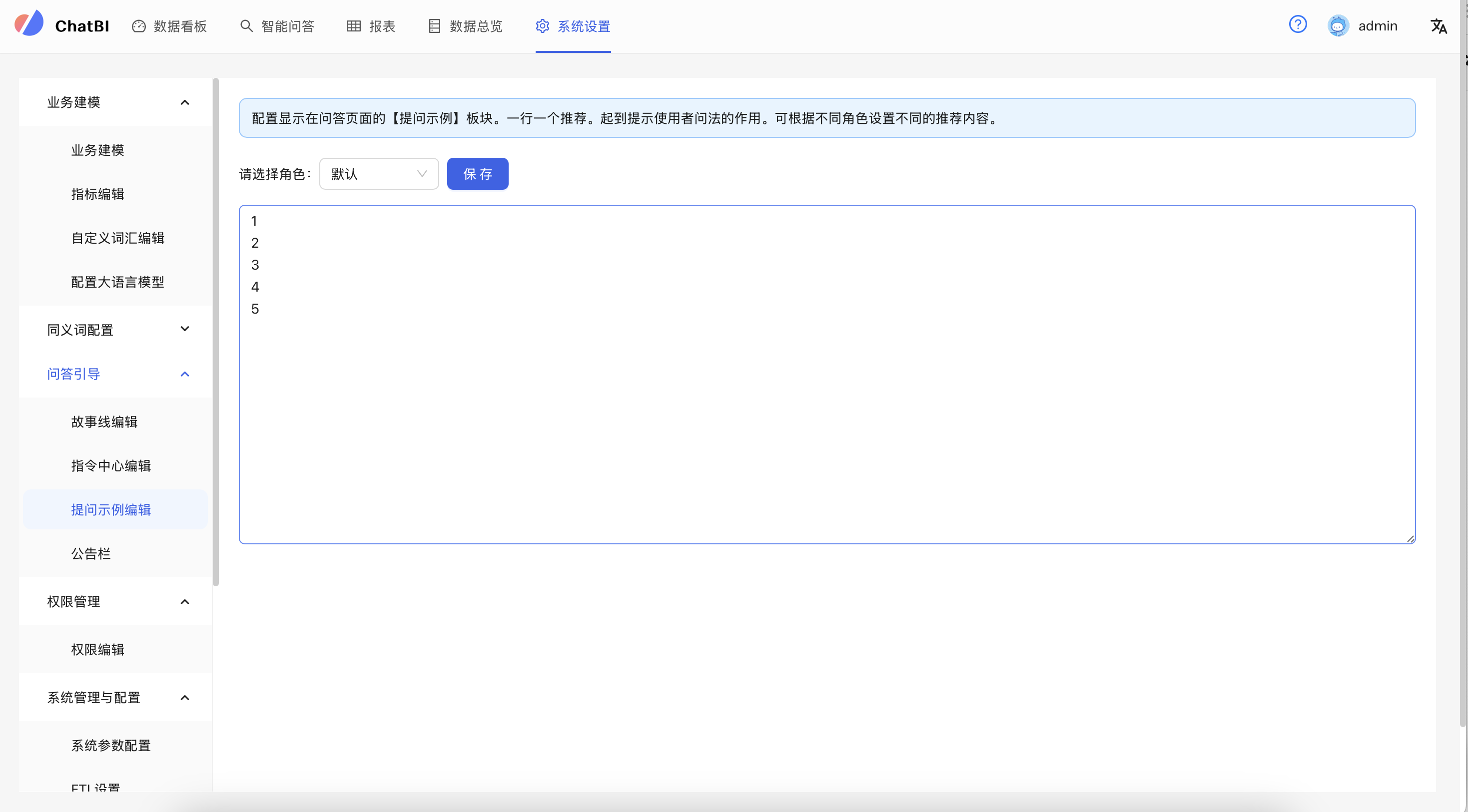Click the dashboard gauge icon for 数据看板

click(138, 26)
